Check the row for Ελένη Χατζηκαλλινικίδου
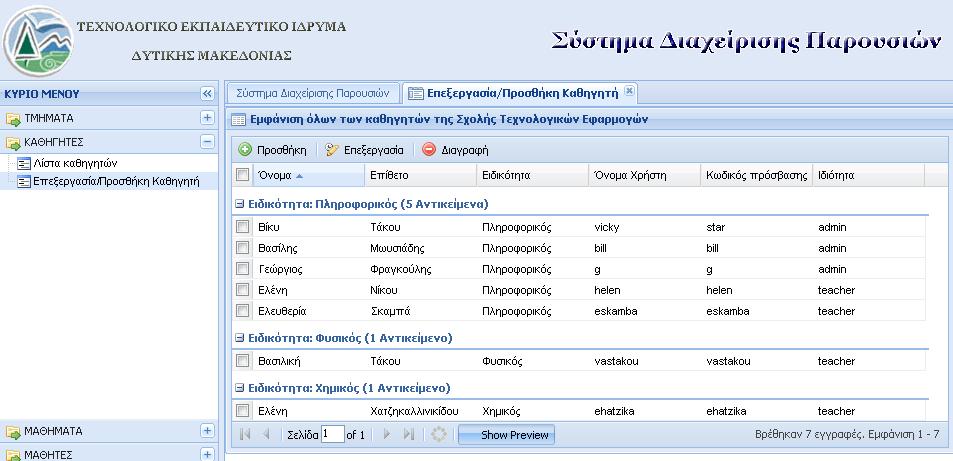The width and height of the screenshot is (953, 461). 243,411
